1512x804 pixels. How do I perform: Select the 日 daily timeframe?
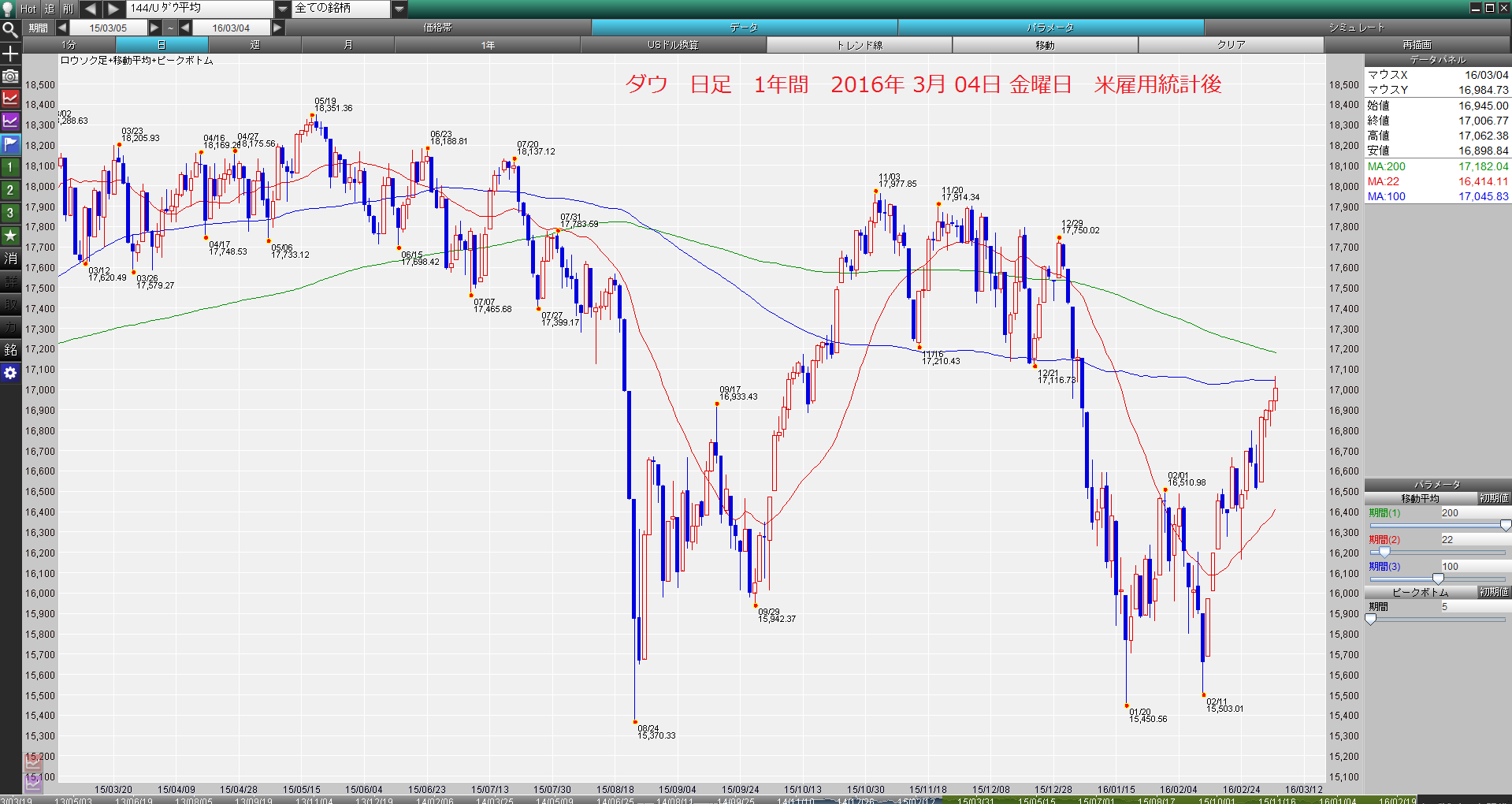tap(162, 45)
